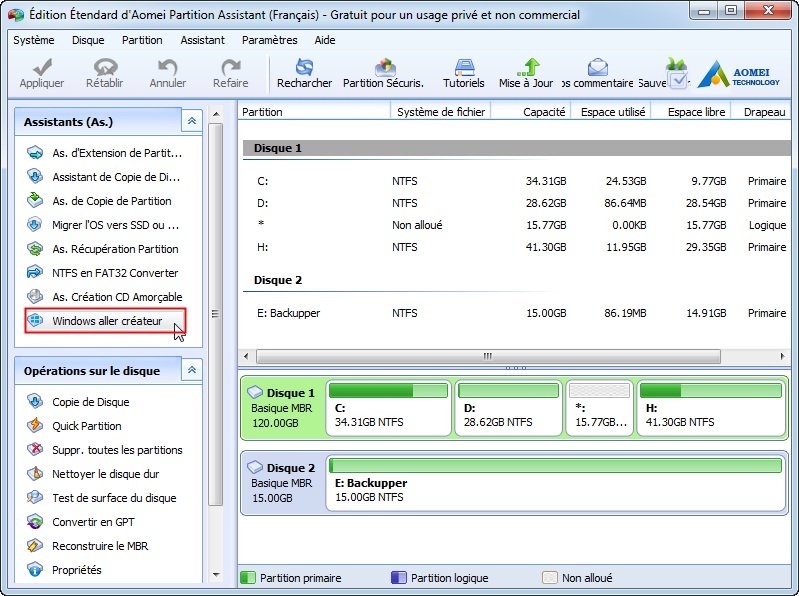Select the Non alloué row in list
The height and width of the screenshot is (596, 799).
tap(516, 225)
